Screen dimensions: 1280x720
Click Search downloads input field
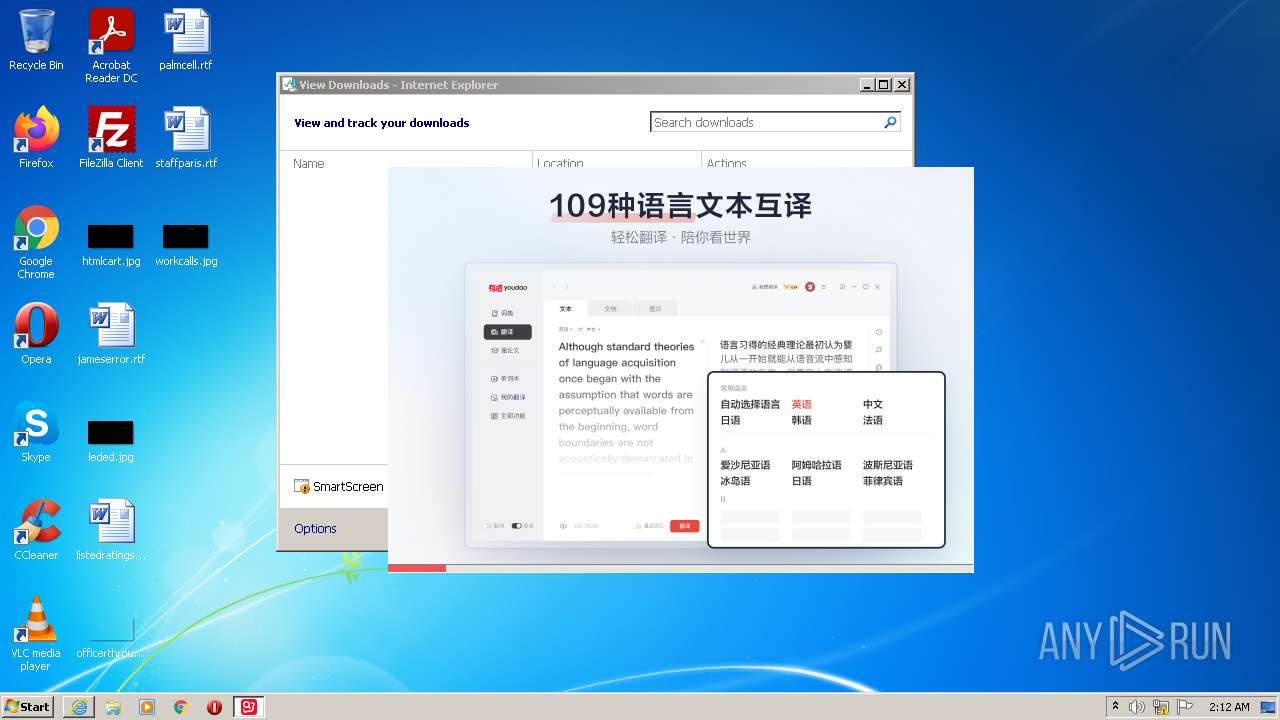point(765,122)
